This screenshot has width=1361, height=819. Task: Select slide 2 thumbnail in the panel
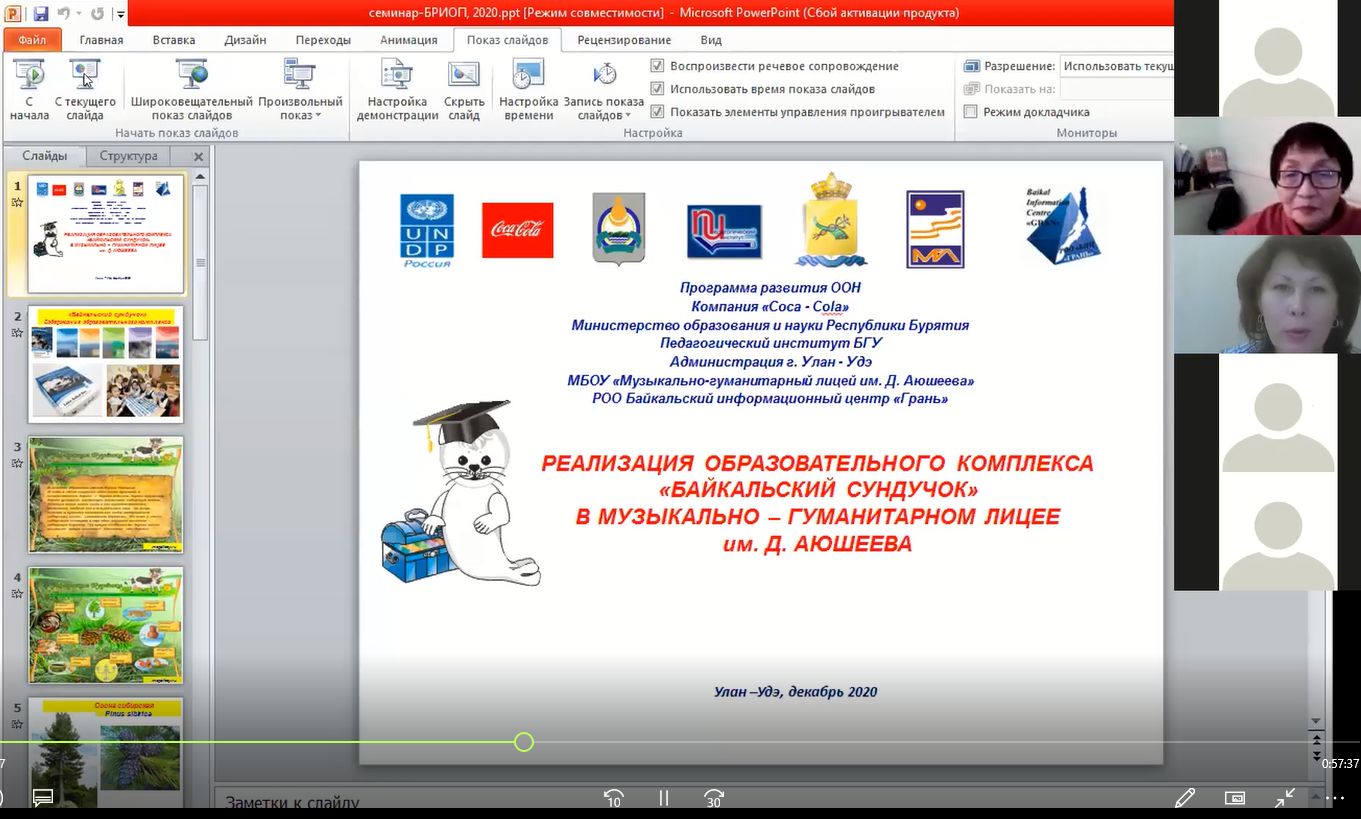click(x=106, y=364)
